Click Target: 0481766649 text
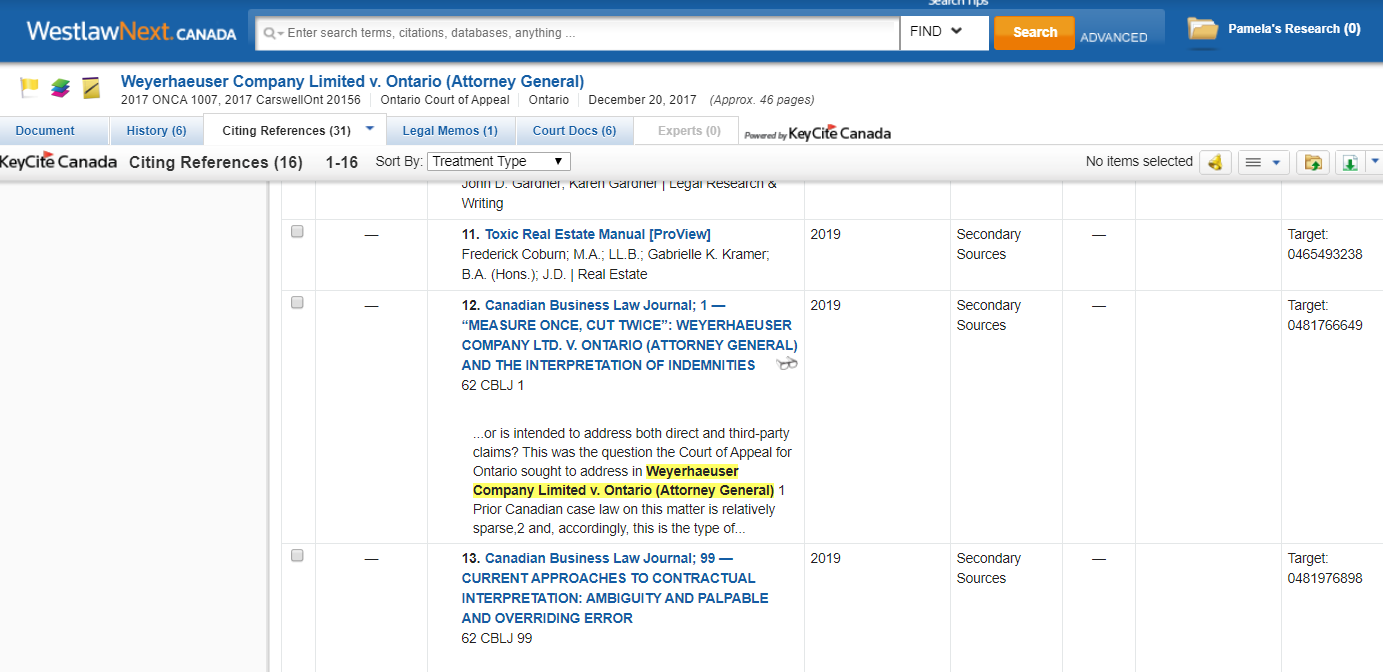 (x=1325, y=315)
